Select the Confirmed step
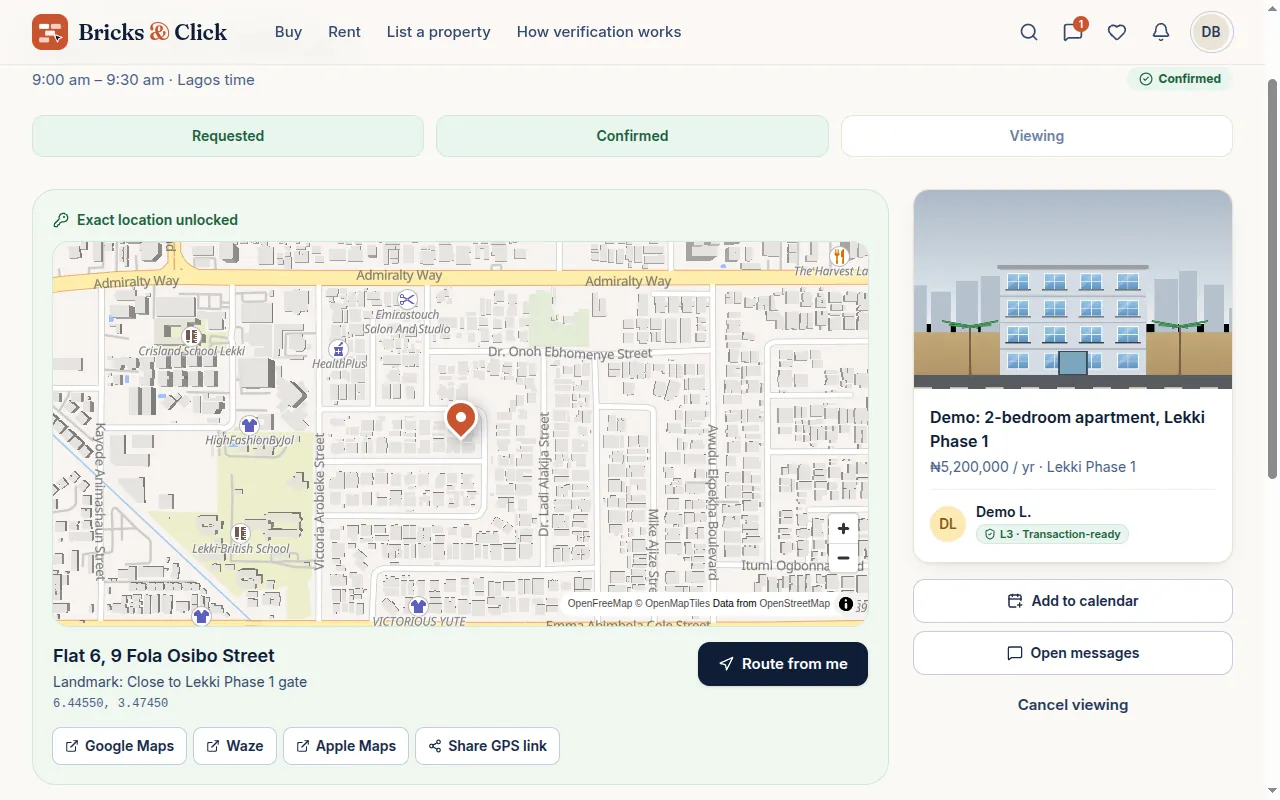Screen dimensions: 1280x800 pyautogui.click(x=632, y=136)
